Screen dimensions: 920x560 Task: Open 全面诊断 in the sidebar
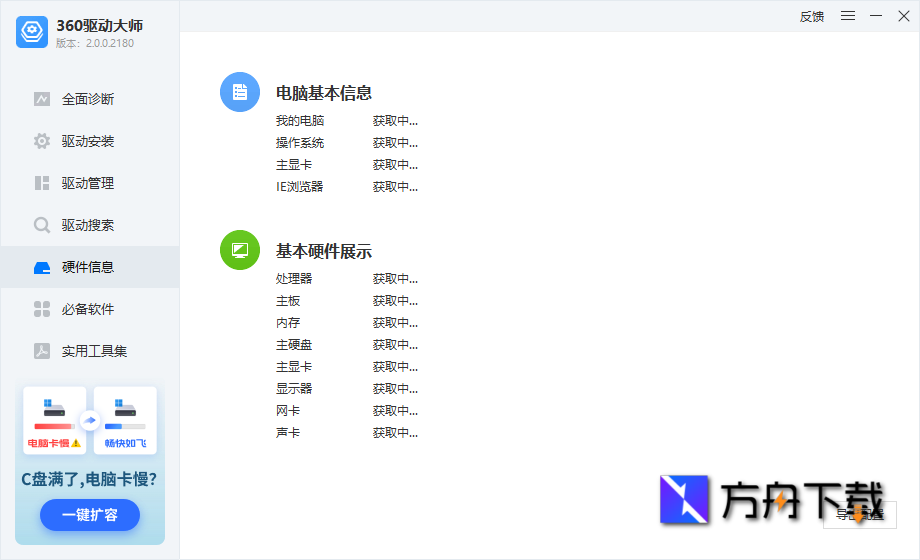tap(90, 99)
